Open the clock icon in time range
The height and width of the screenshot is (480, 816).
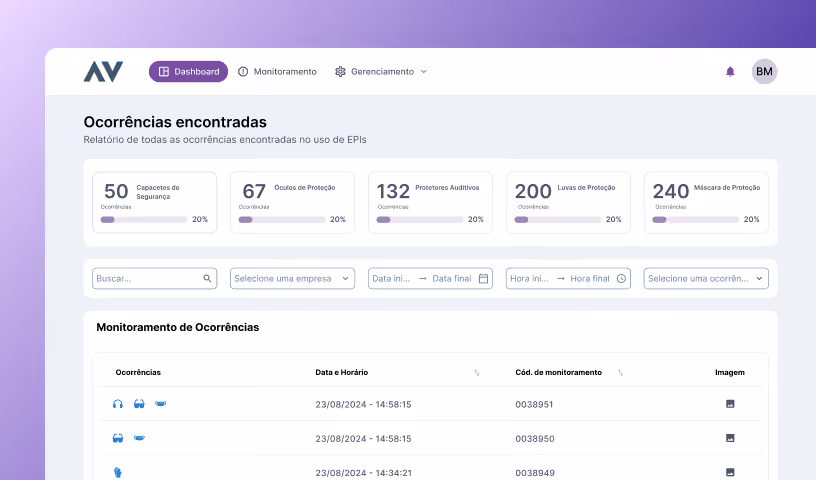point(621,279)
